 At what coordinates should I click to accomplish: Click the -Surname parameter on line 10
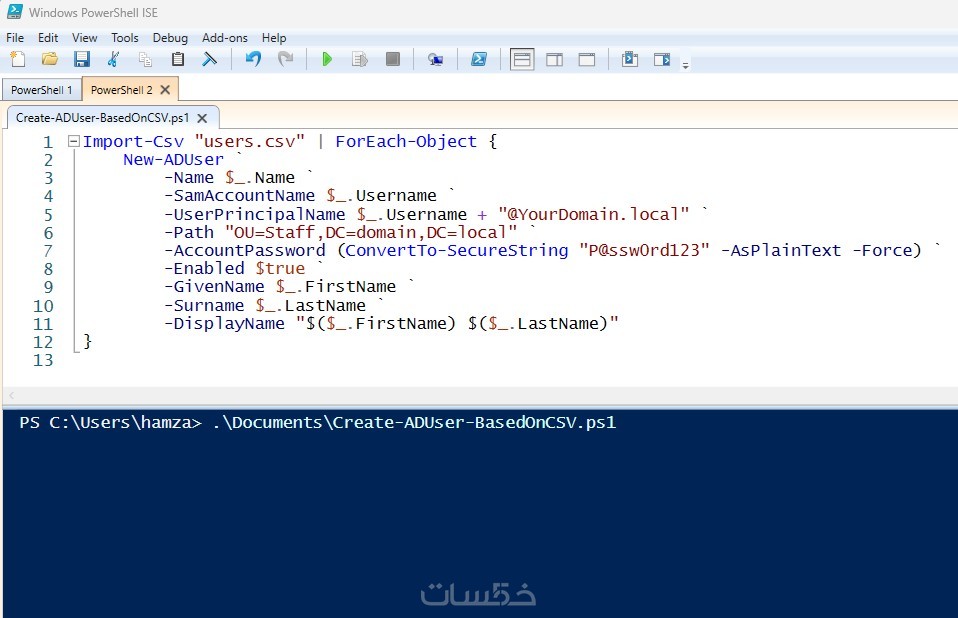pos(204,305)
